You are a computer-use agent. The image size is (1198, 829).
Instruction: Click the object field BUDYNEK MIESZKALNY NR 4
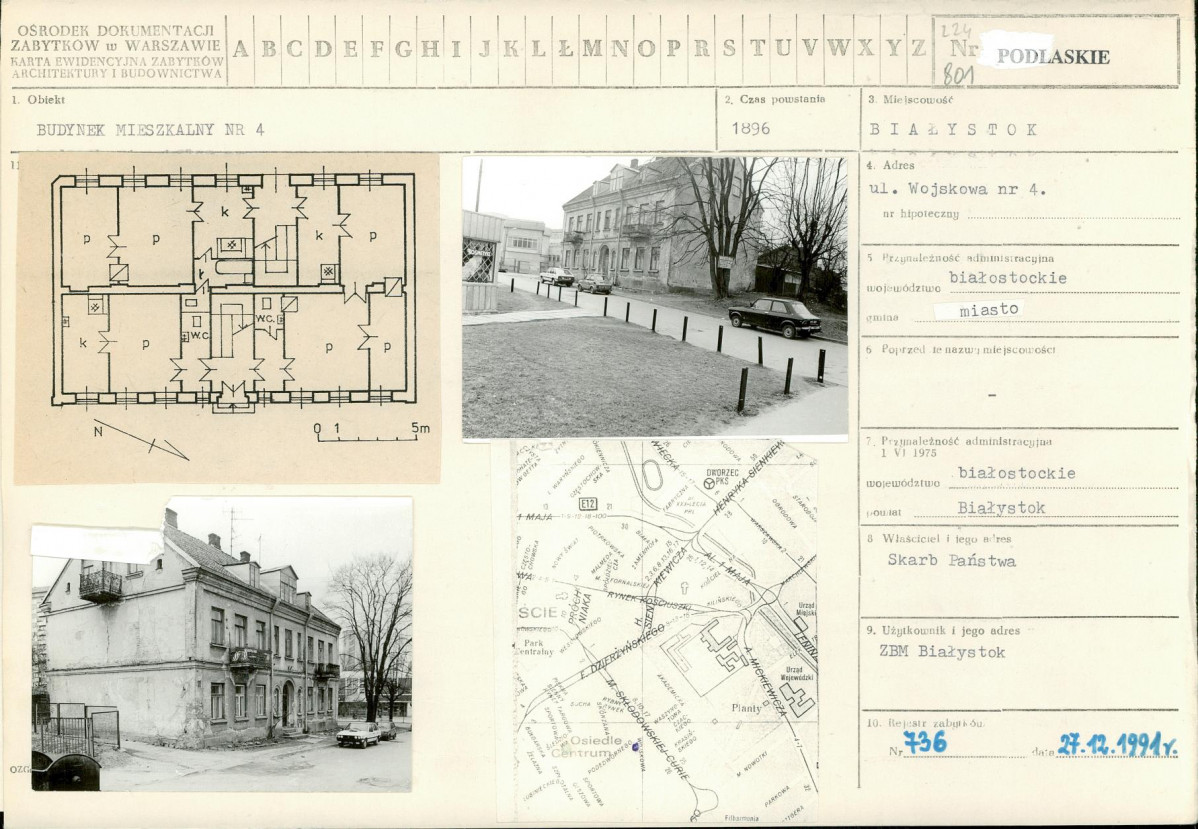point(150,129)
